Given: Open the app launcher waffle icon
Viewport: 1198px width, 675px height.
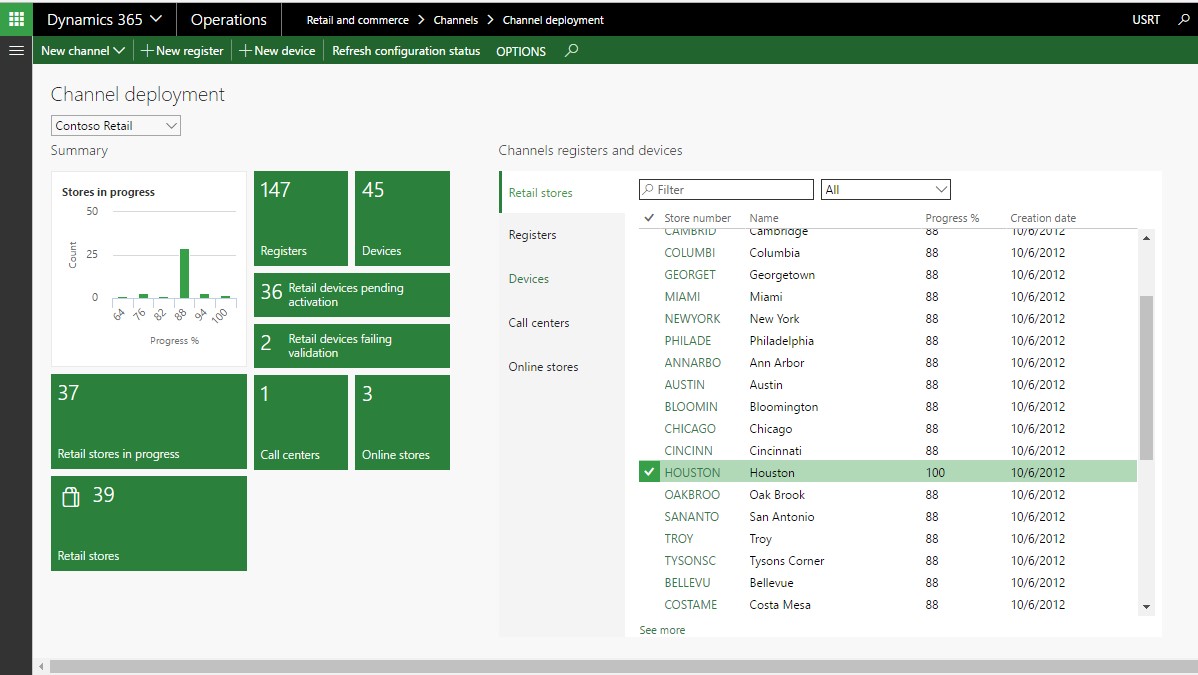Looking at the screenshot, I should pos(16,19).
